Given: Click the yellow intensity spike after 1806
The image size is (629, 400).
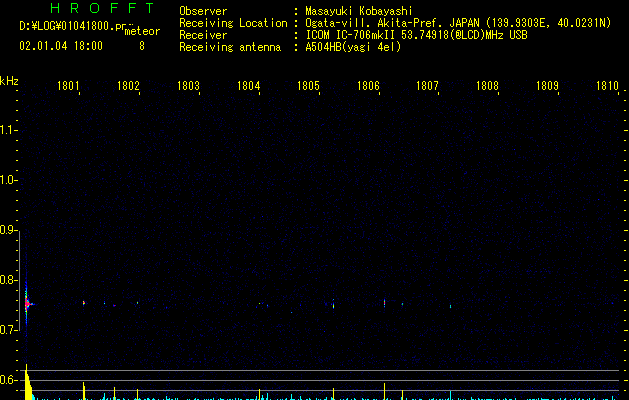Looking at the screenshot, I should pyautogui.click(x=384, y=391).
